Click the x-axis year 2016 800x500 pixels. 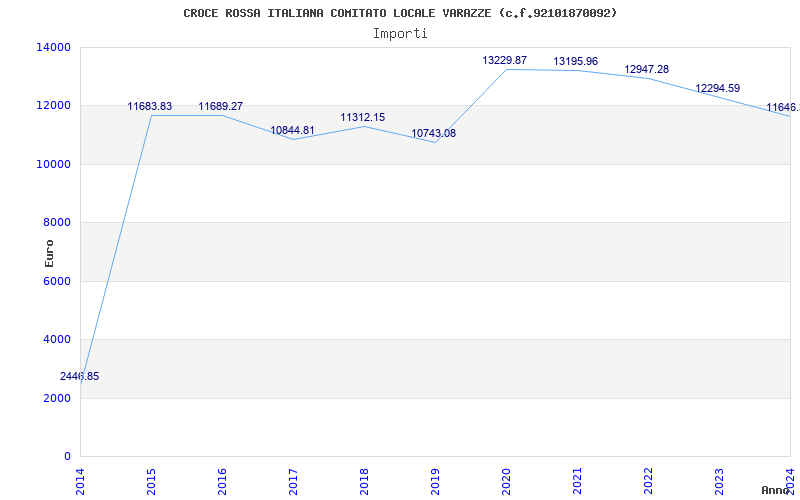point(222,481)
